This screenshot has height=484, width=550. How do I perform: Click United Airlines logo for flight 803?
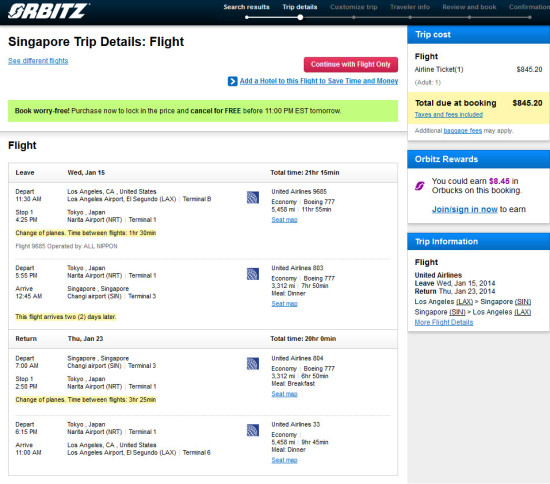pyautogui.click(x=253, y=274)
